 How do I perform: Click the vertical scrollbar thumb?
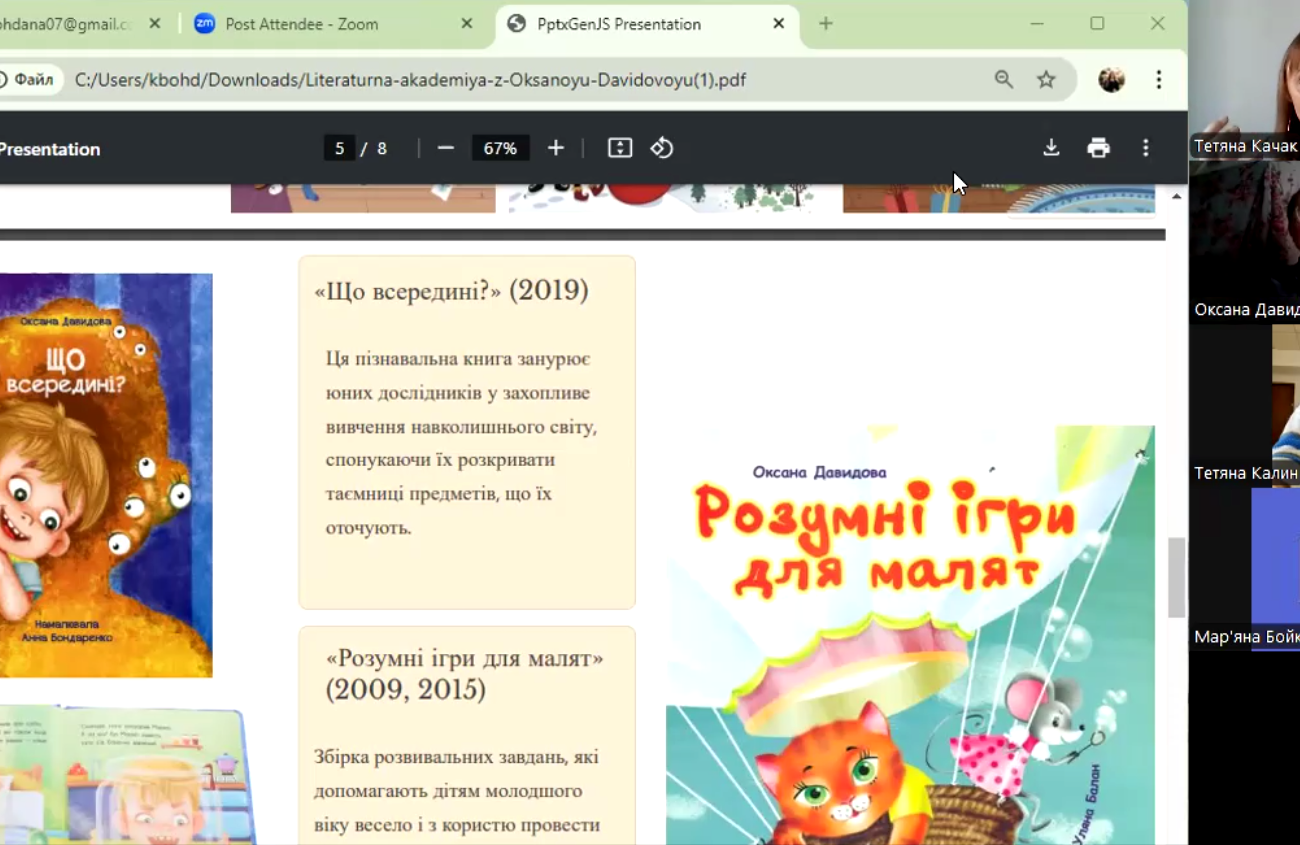click(1176, 577)
